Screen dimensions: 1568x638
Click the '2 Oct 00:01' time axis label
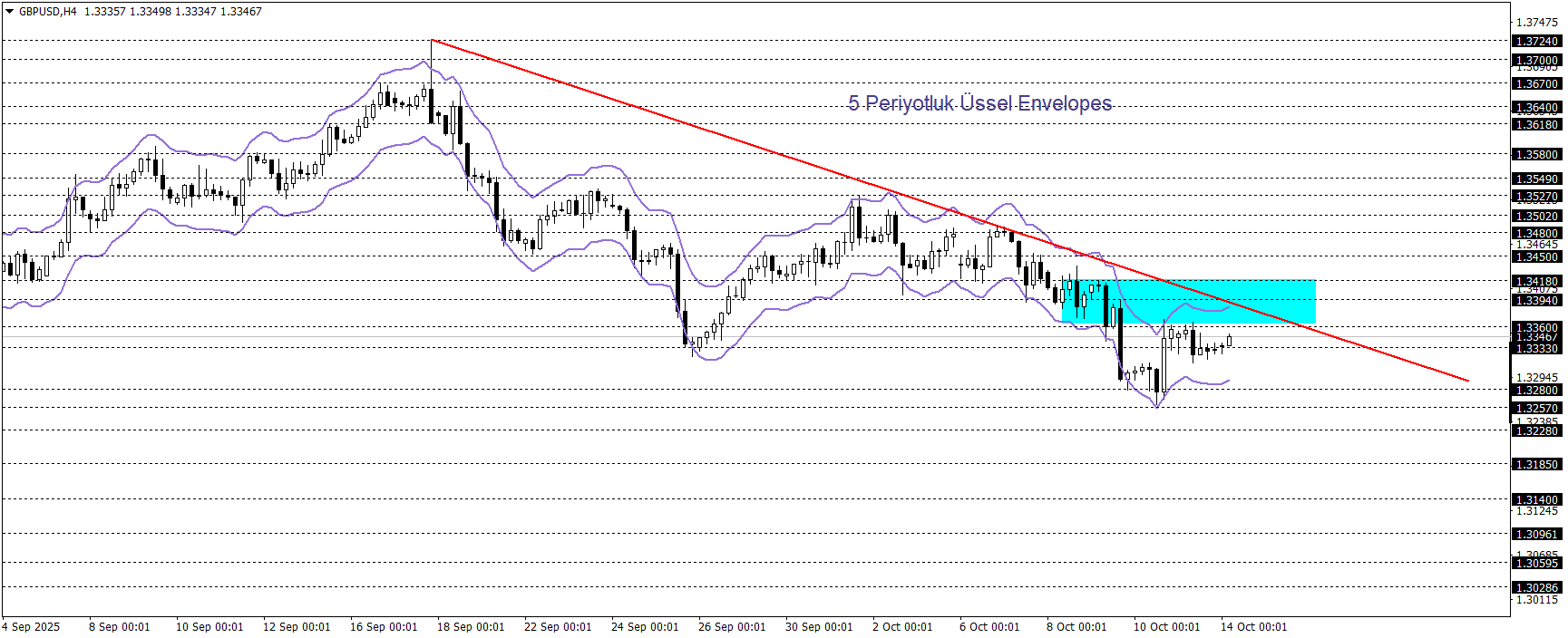click(x=902, y=627)
